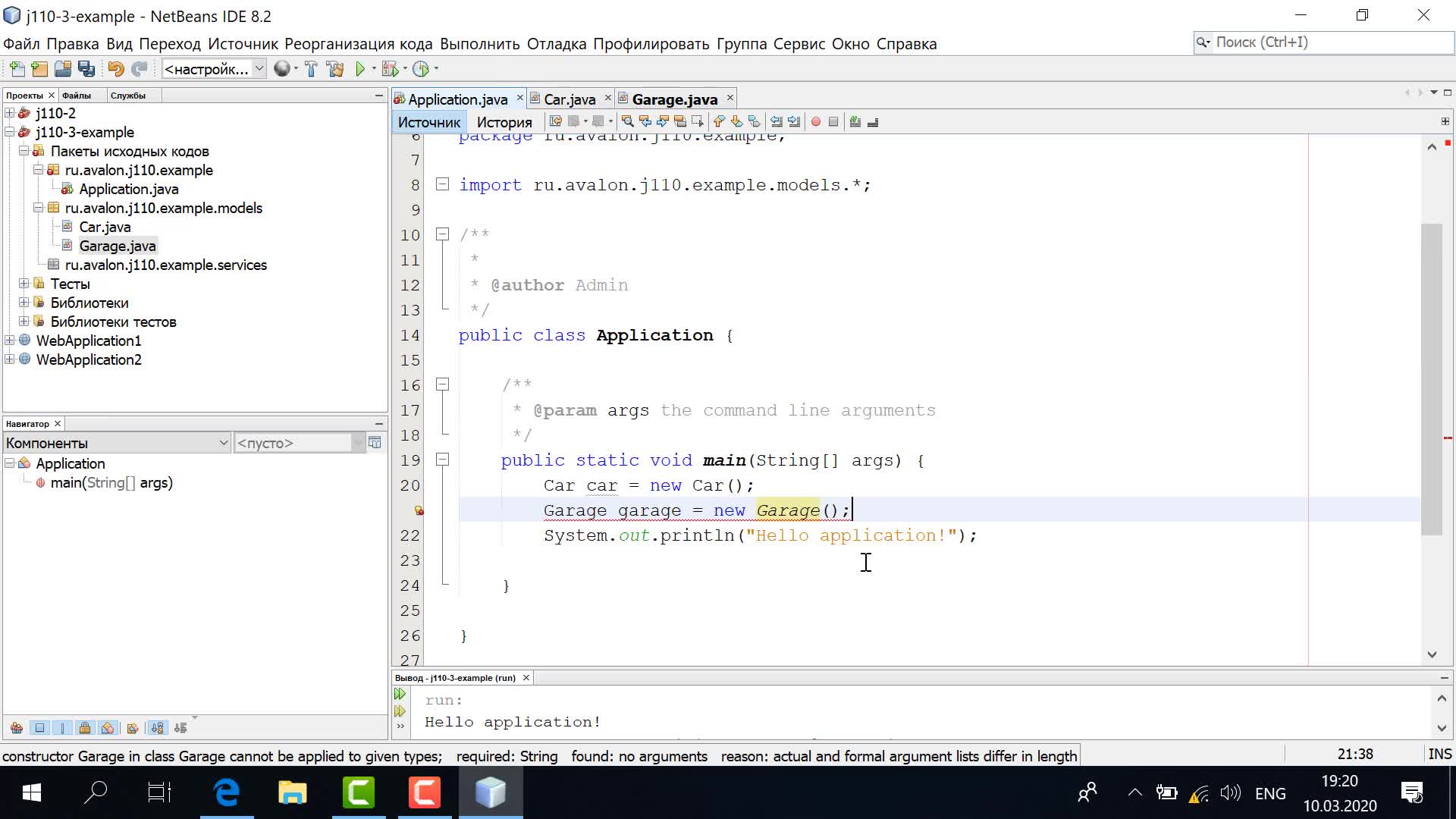Open the configuration dropdown <настройк...>
The width and height of the screenshot is (1456, 819).
[214, 69]
